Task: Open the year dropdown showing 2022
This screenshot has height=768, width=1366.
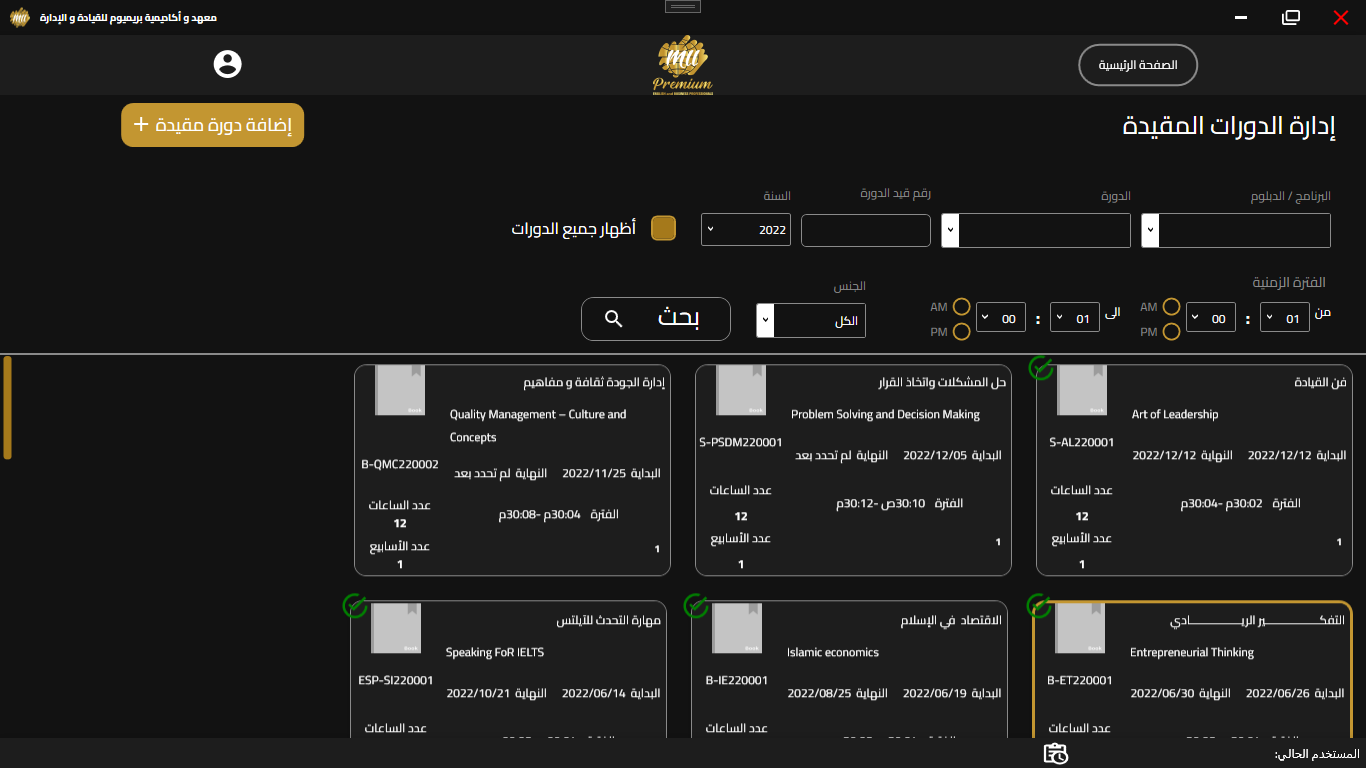Action: (746, 230)
